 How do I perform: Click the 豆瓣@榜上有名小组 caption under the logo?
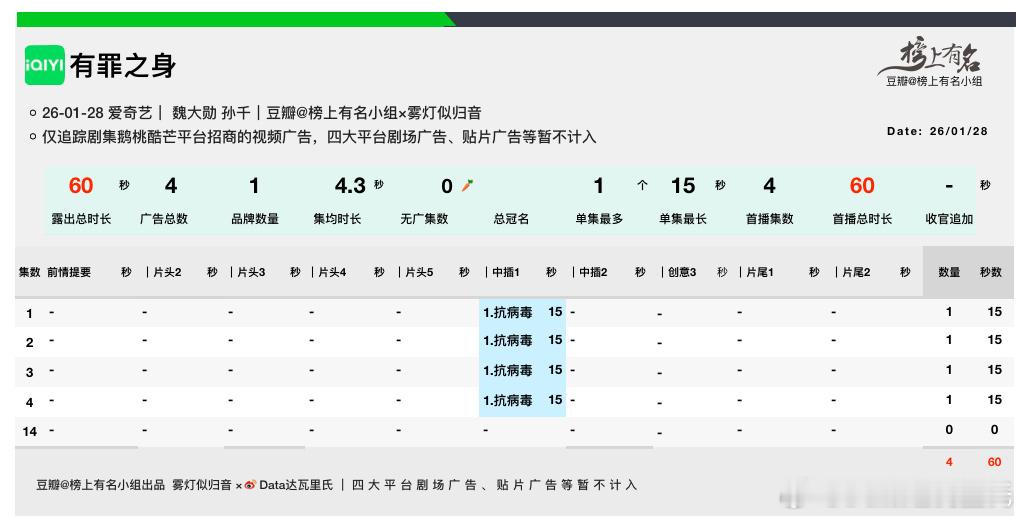933,81
